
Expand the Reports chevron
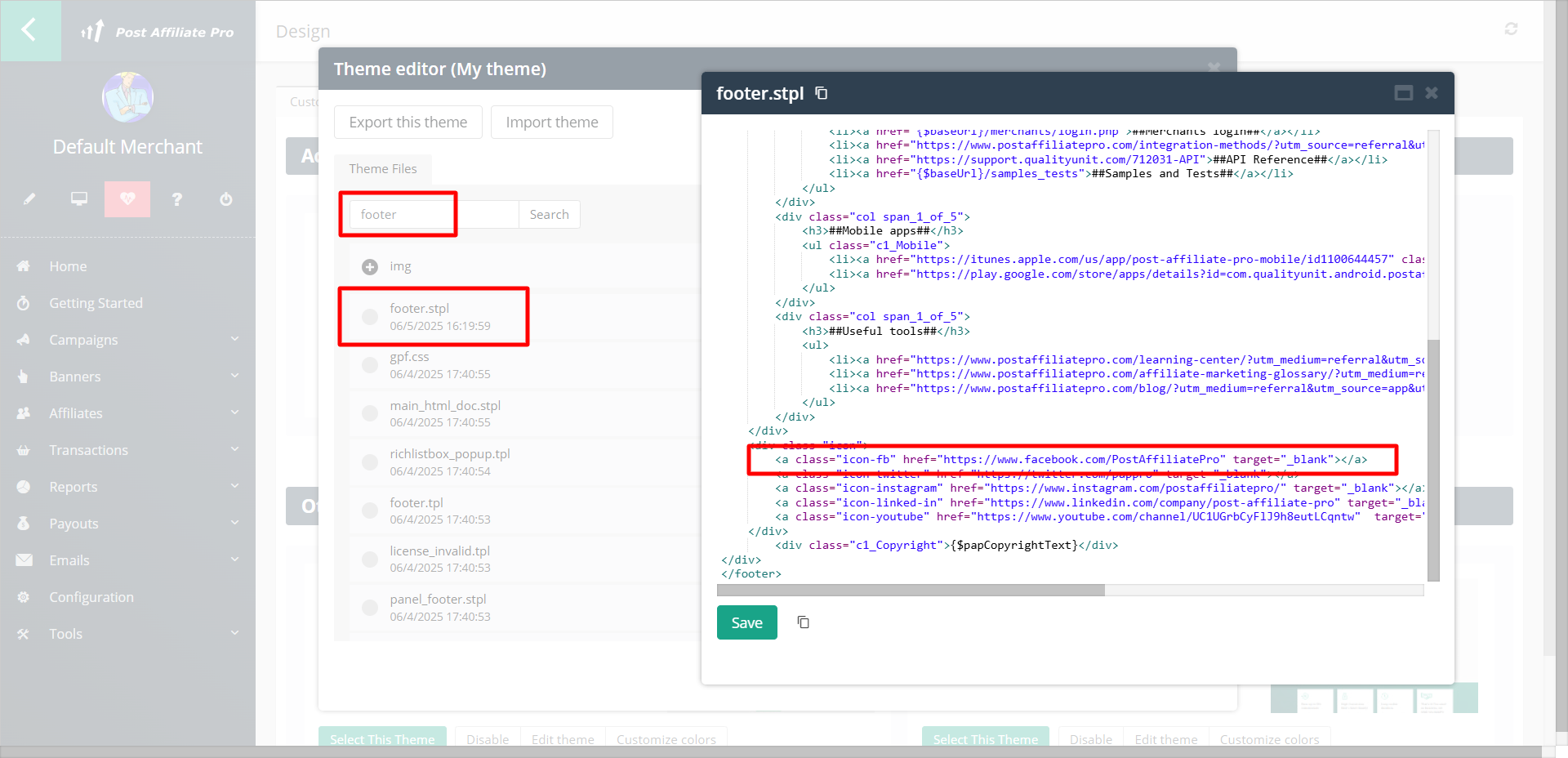point(234,486)
